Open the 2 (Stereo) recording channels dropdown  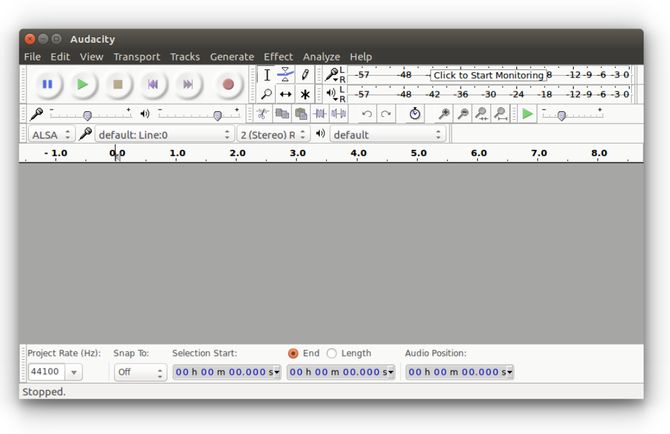pos(273,135)
